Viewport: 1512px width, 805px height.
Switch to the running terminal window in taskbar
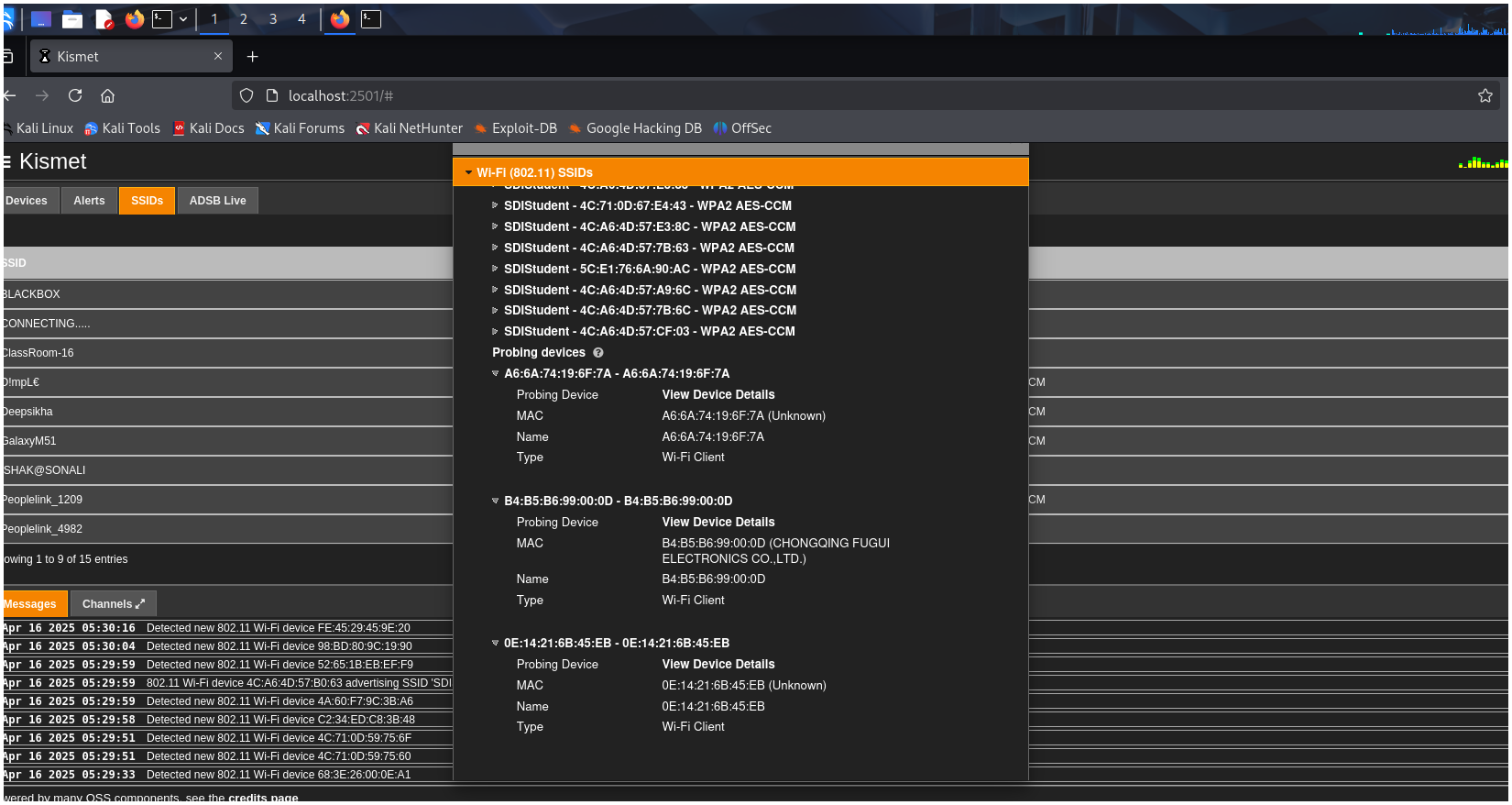point(371,19)
